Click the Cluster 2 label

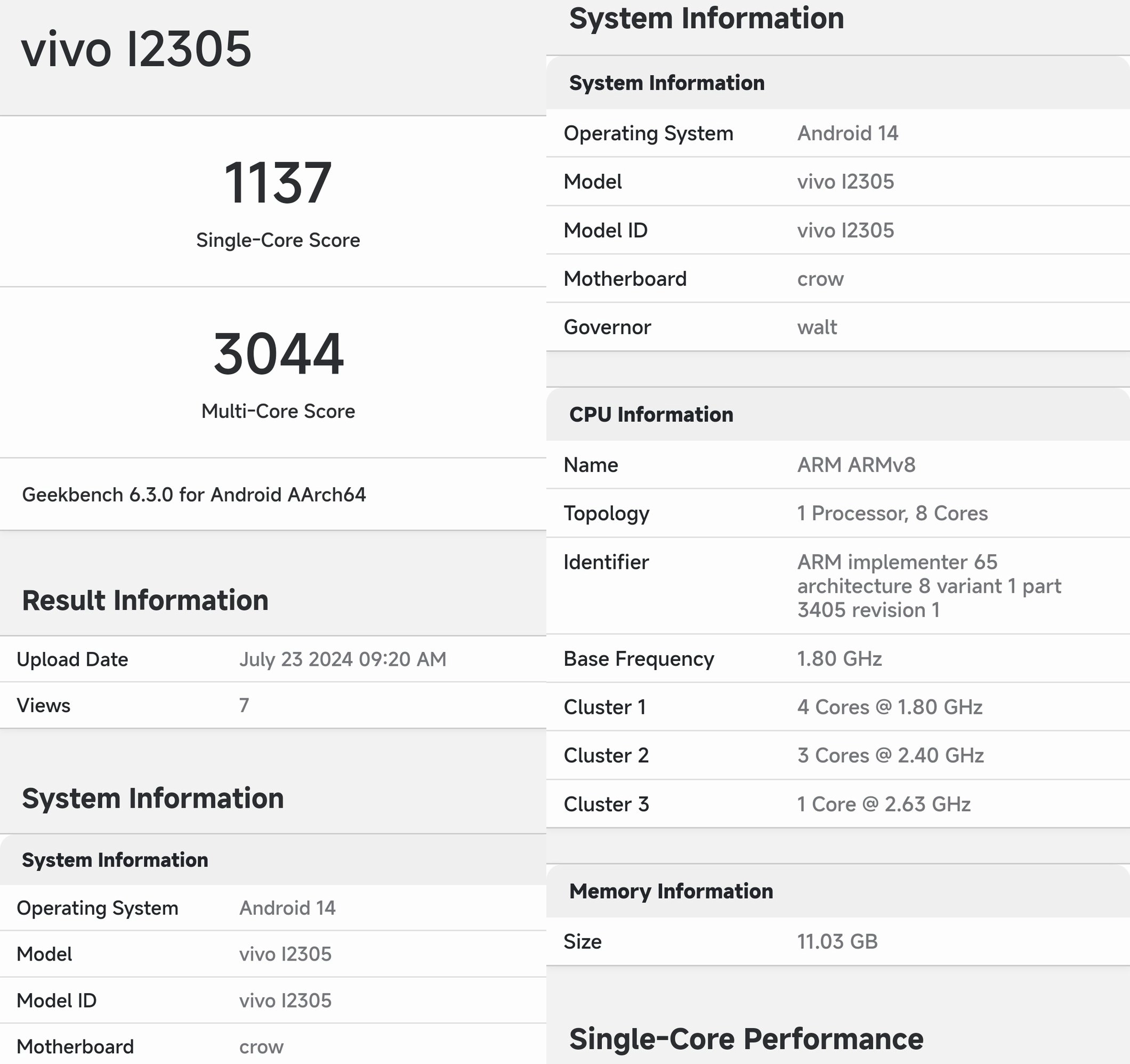click(x=606, y=756)
